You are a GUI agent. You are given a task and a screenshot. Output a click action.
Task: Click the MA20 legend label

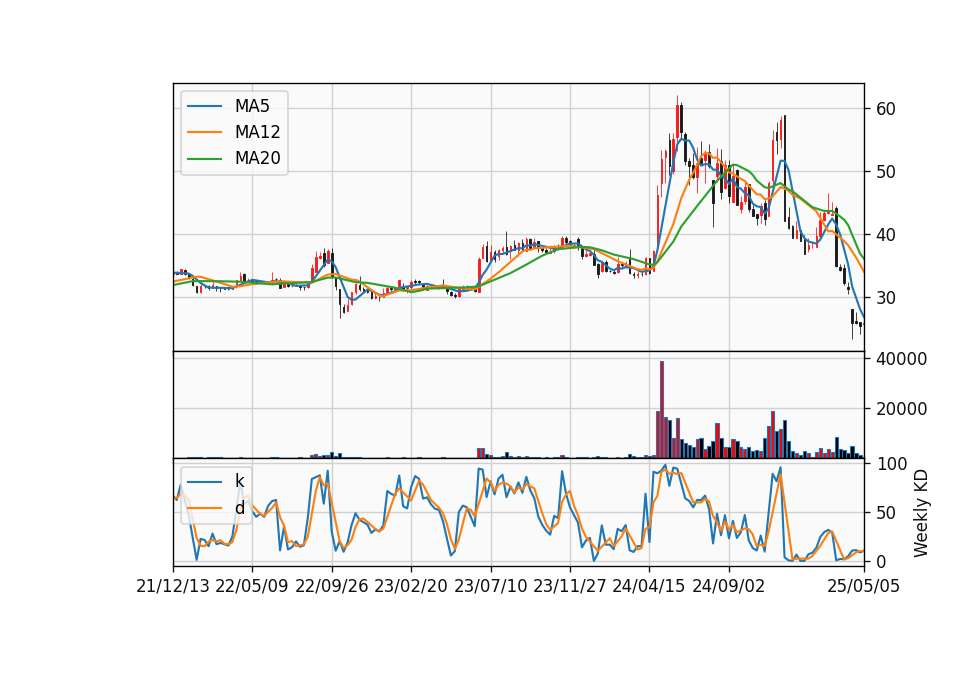257,158
